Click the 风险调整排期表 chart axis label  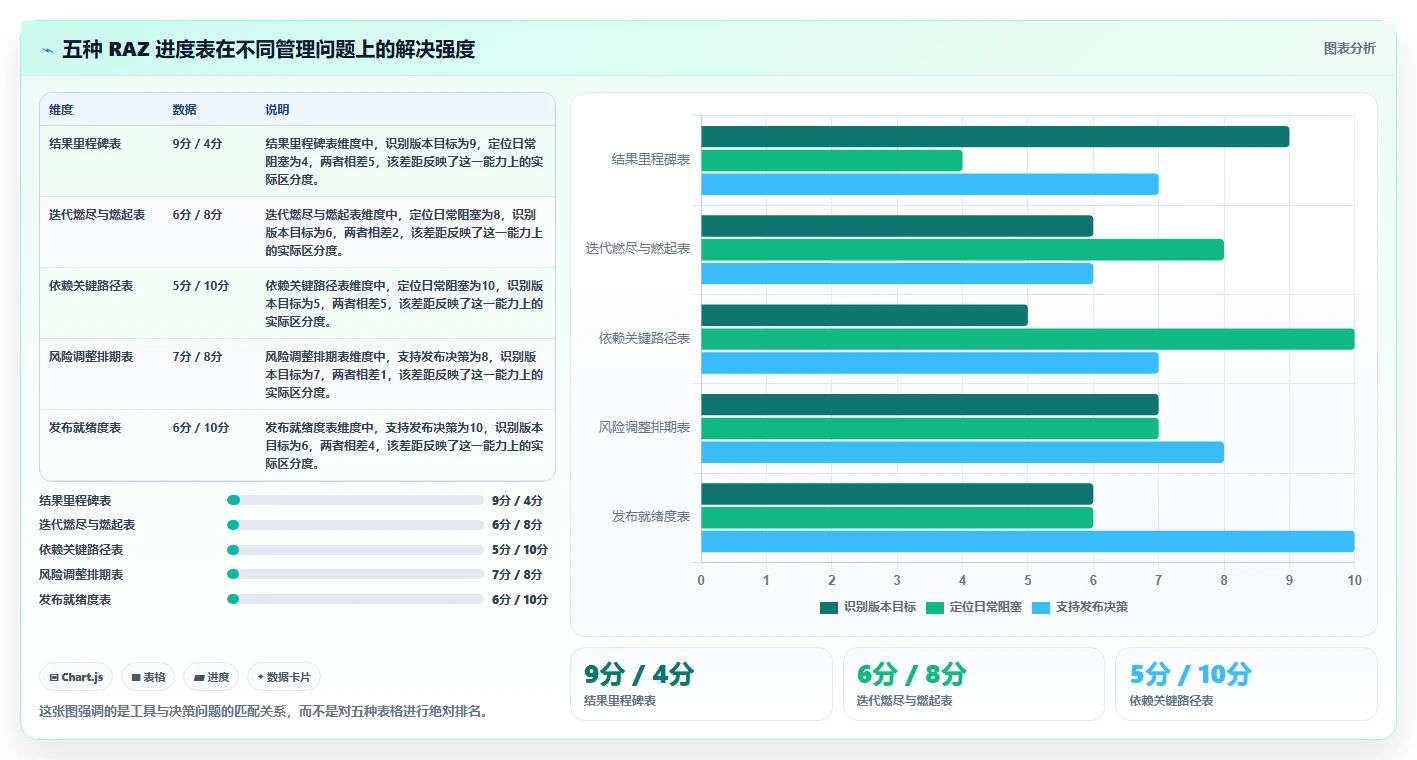[645, 428]
